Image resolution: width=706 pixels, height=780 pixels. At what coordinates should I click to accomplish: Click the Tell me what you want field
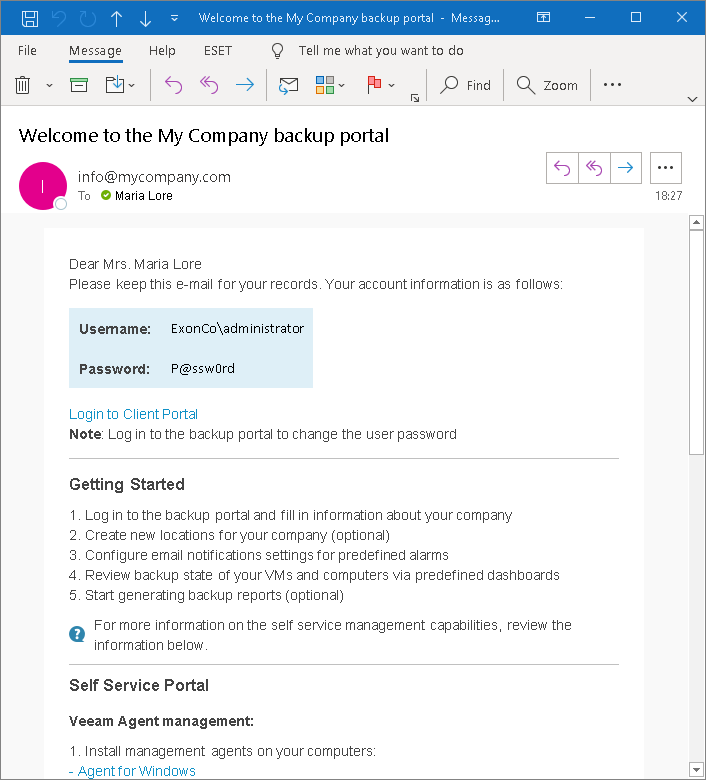coord(380,51)
